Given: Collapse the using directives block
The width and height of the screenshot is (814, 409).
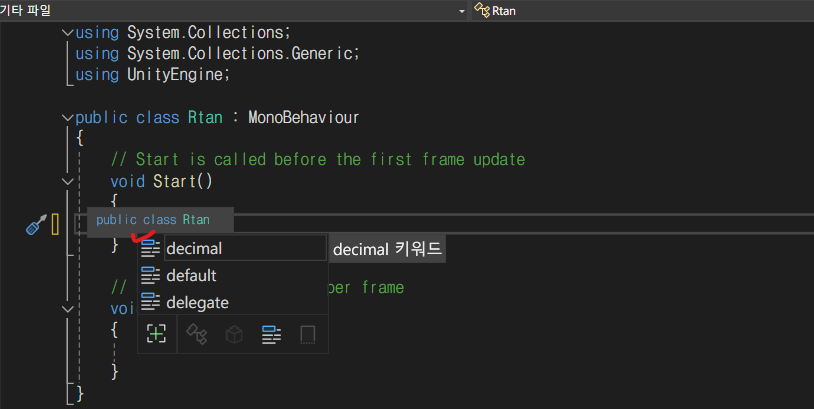Looking at the screenshot, I should [67, 33].
